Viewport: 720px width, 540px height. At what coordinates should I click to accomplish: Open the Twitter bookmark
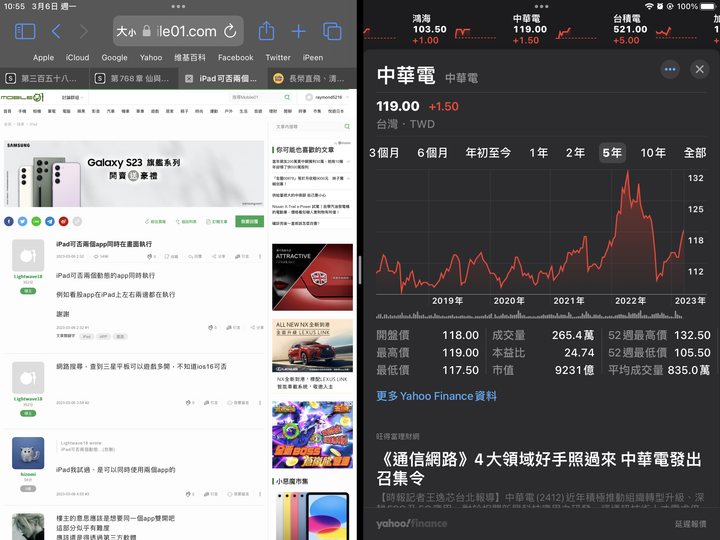278,58
